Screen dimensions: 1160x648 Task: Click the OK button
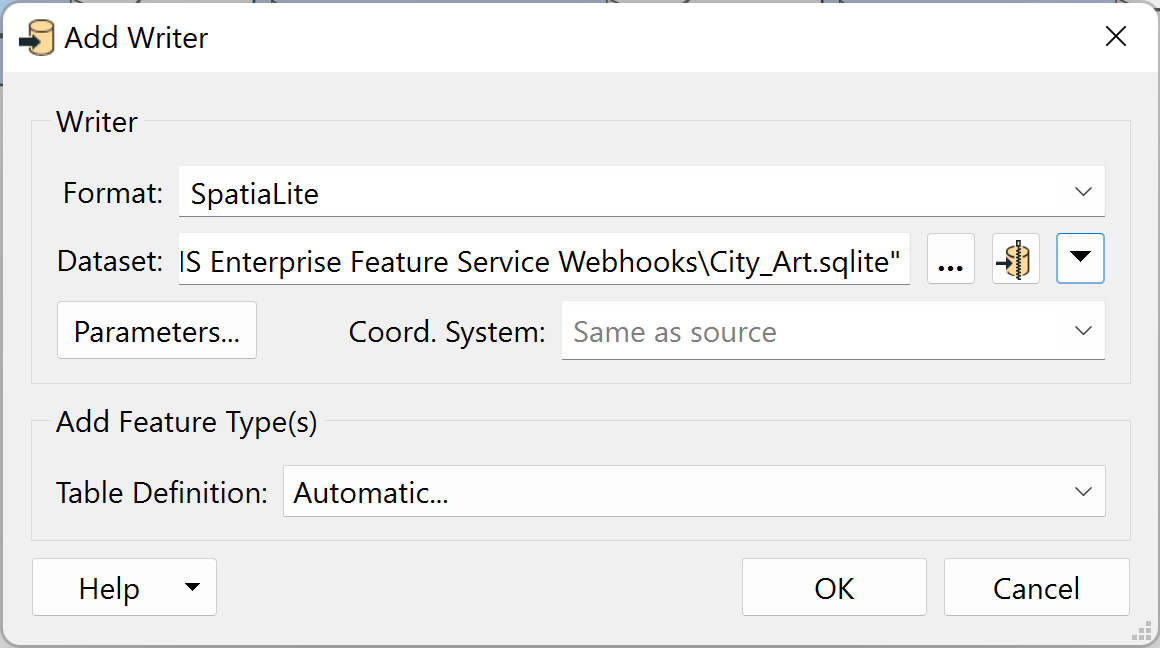[x=834, y=587]
